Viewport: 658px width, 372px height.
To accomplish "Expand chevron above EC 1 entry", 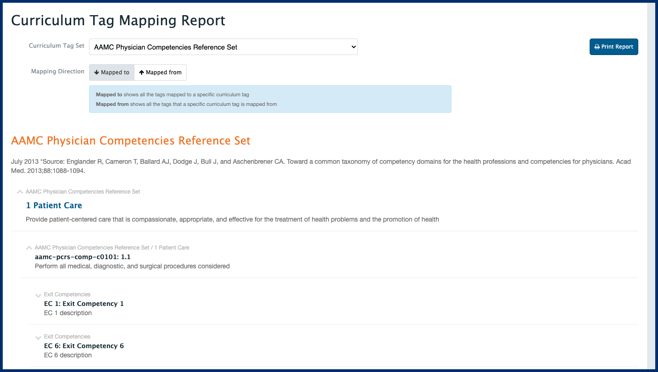I will tap(38, 295).
